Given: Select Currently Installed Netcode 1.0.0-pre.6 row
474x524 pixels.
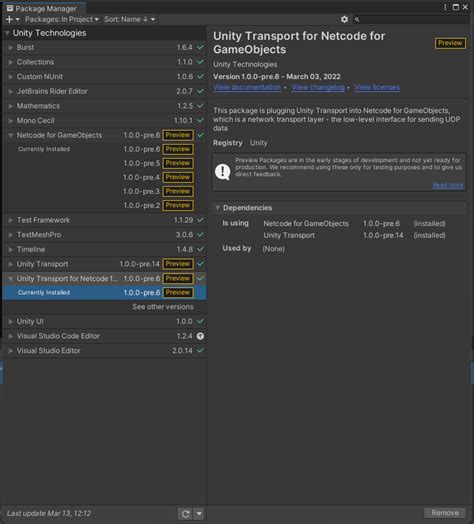Looking at the screenshot, I should pos(104,149).
